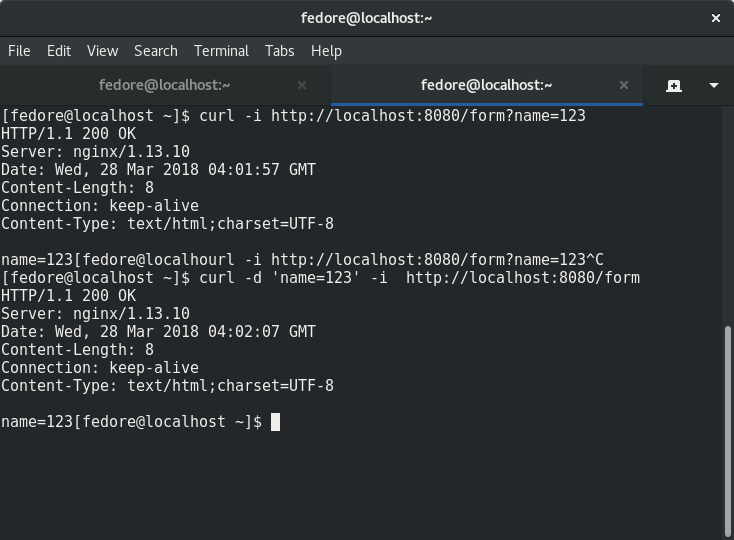Screen dimensions: 734x540
Task: Open the Terminal menu
Action: [221, 51]
